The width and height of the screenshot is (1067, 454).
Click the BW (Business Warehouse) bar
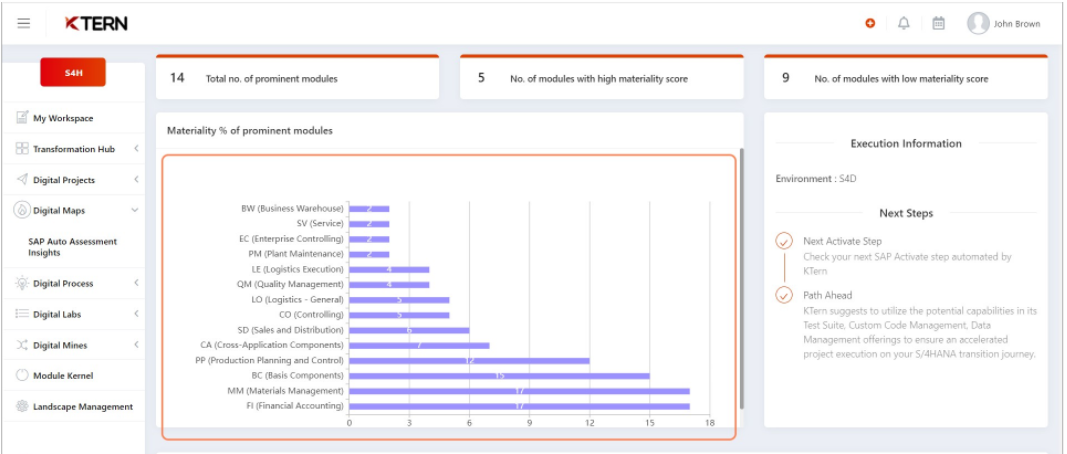click(x=369, y=208)
